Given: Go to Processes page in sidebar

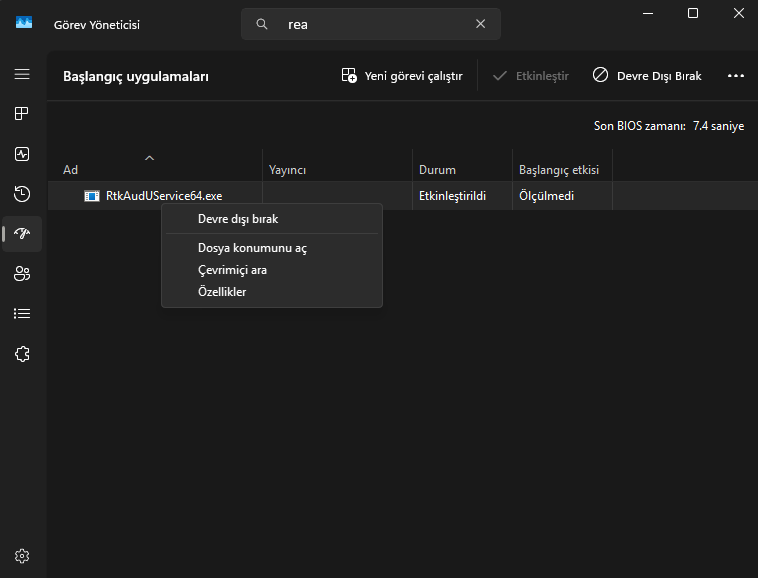Looking at the screenshot, I should pyautogui.click(x=22, y=114).
